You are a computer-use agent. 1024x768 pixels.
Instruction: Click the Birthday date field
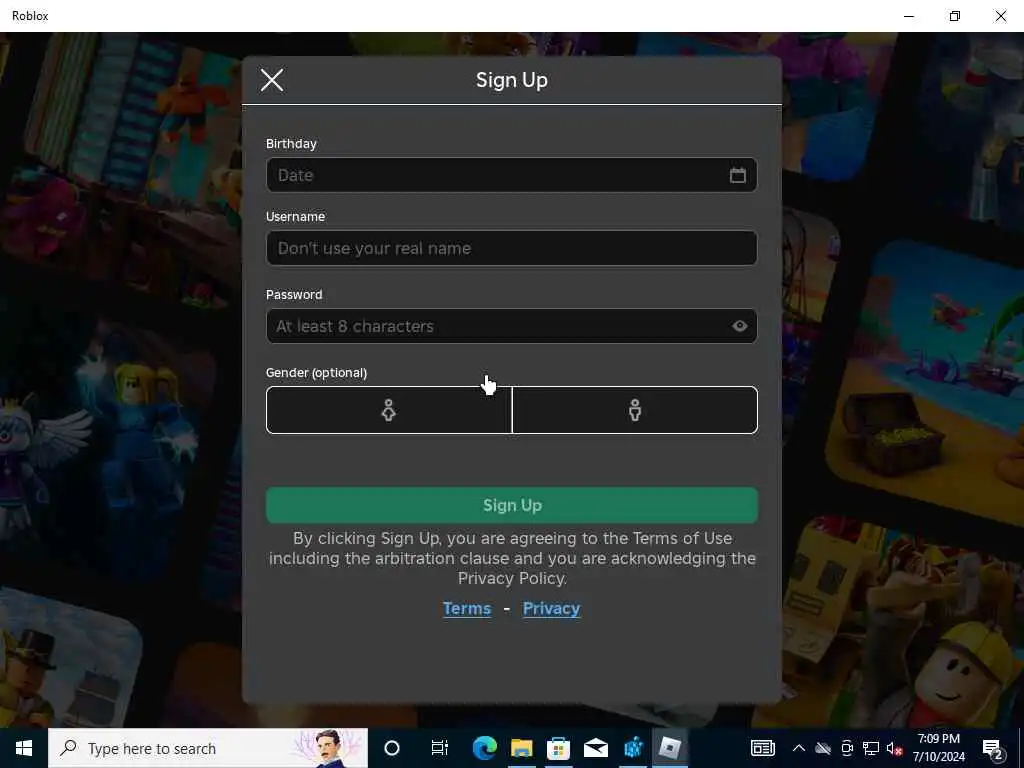[511, 175]
